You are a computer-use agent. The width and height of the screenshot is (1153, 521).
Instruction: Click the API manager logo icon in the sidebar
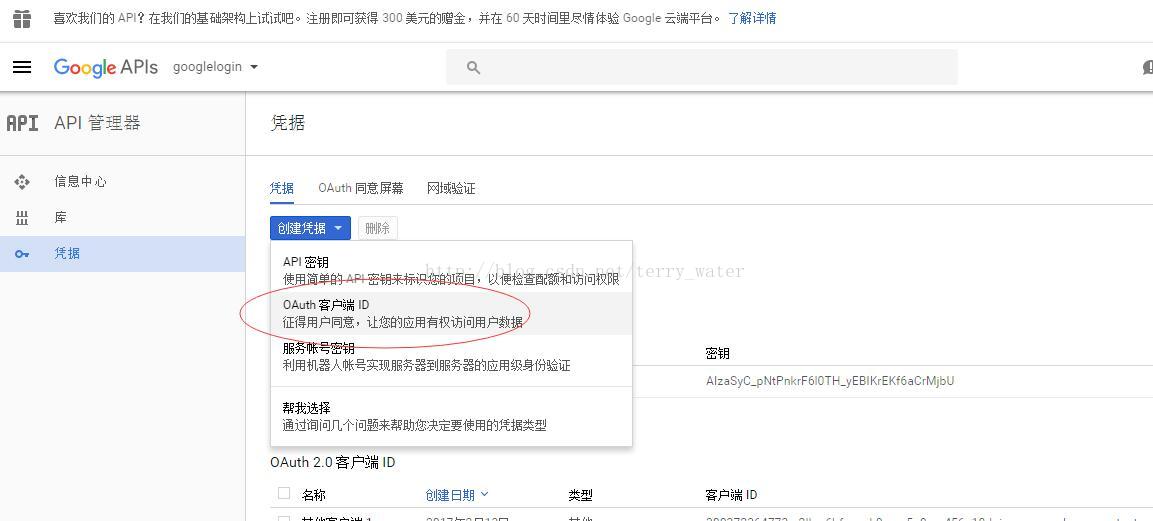[x=22, y=123]
